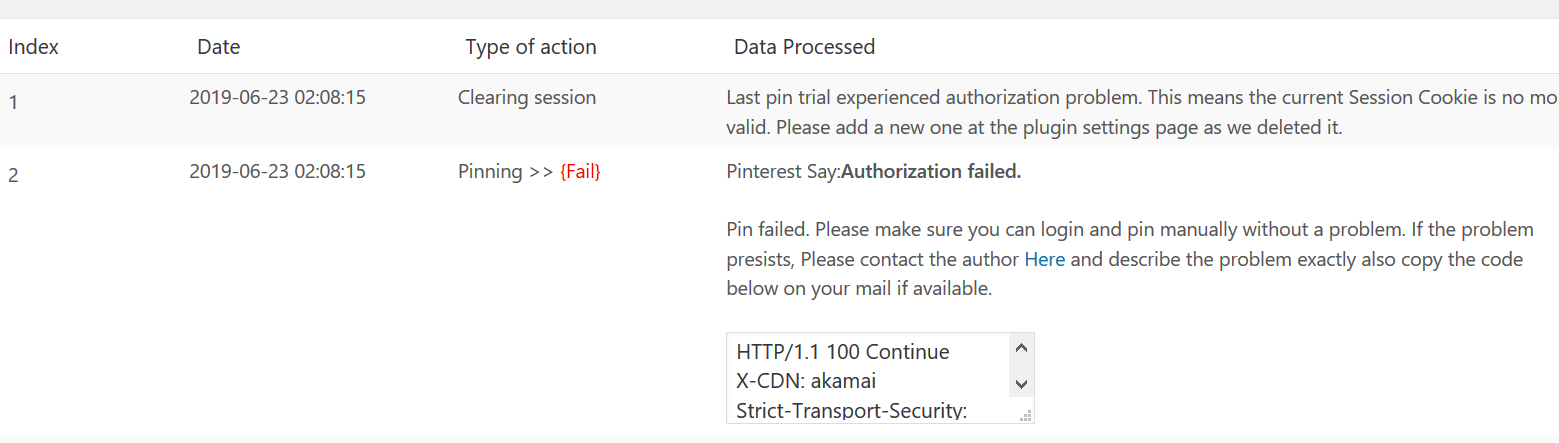Click index number 1 row cell

tap(13, 101)
